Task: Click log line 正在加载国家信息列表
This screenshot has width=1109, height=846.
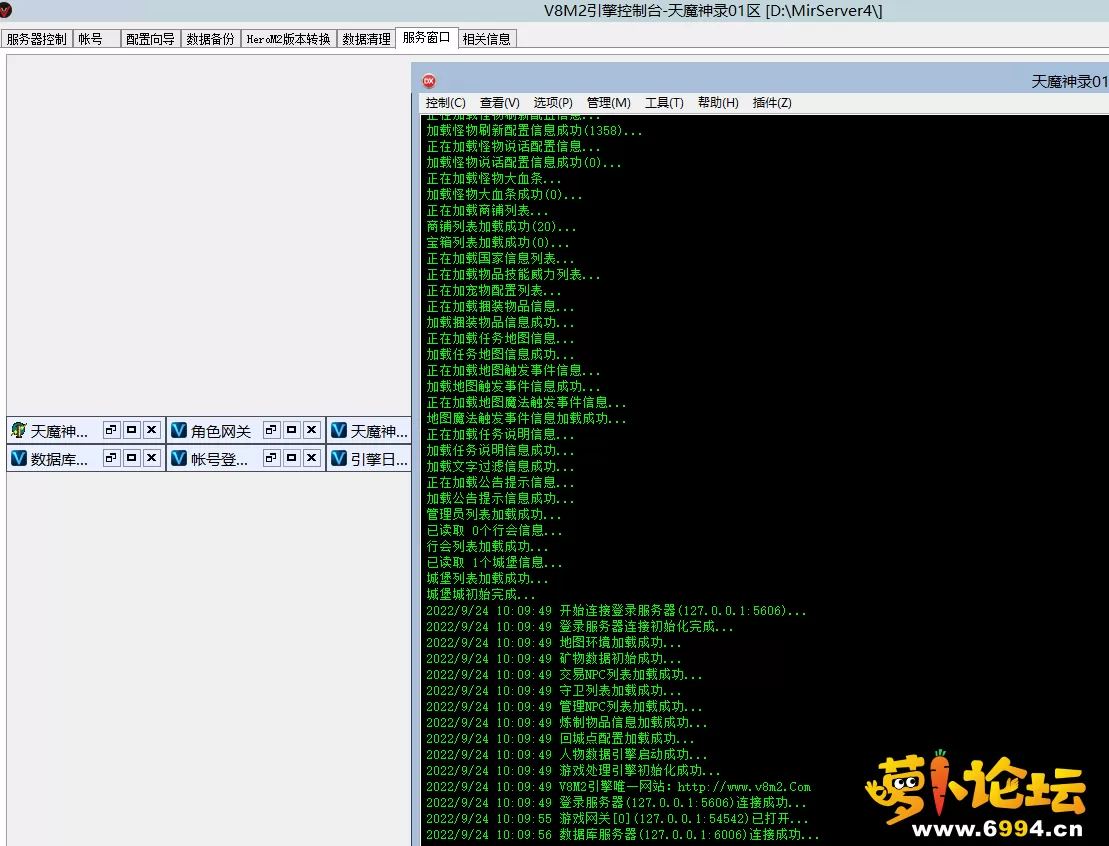Action: click(500, 259)
